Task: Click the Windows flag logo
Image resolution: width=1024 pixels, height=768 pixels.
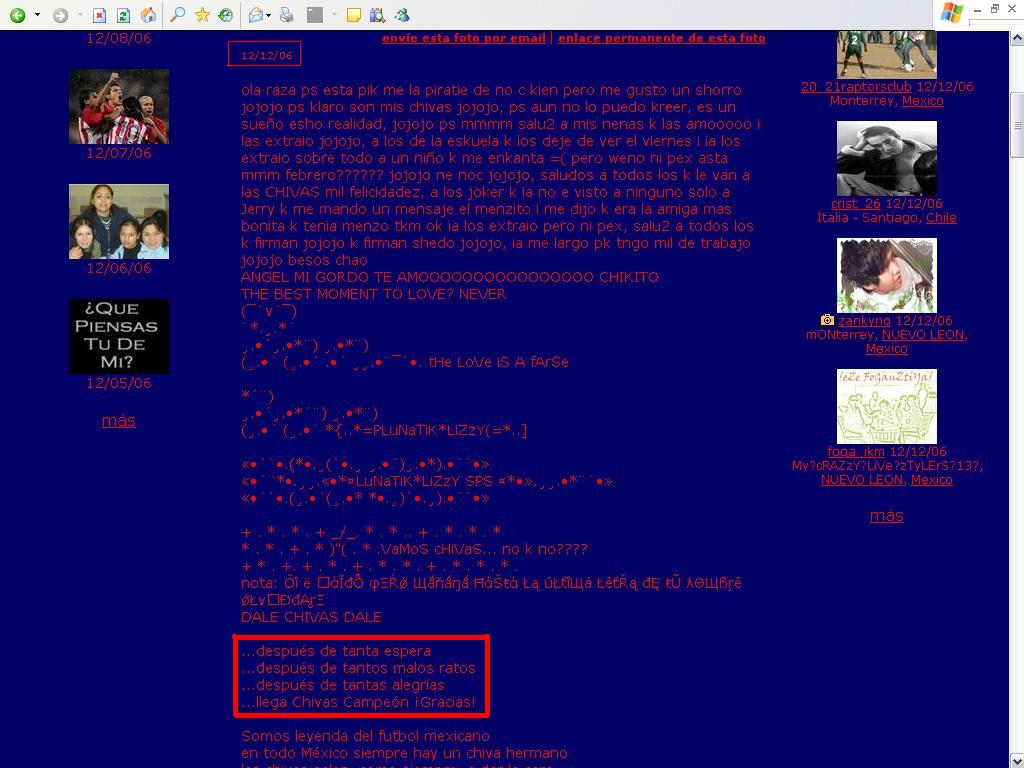Action: pos(952,13)
